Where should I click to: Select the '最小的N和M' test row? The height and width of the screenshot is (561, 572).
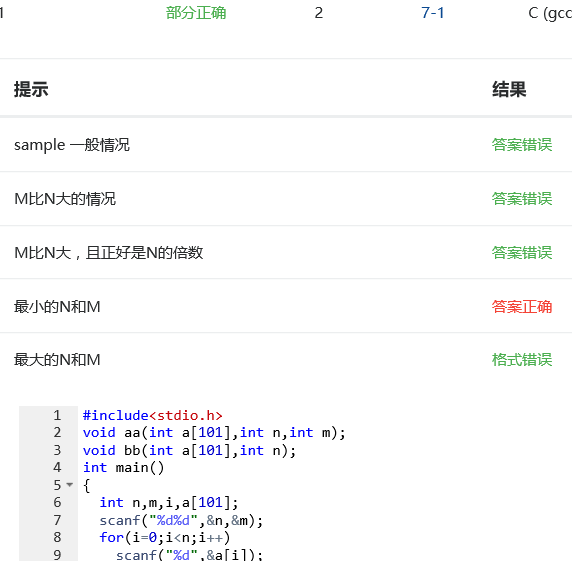(286, 306)
